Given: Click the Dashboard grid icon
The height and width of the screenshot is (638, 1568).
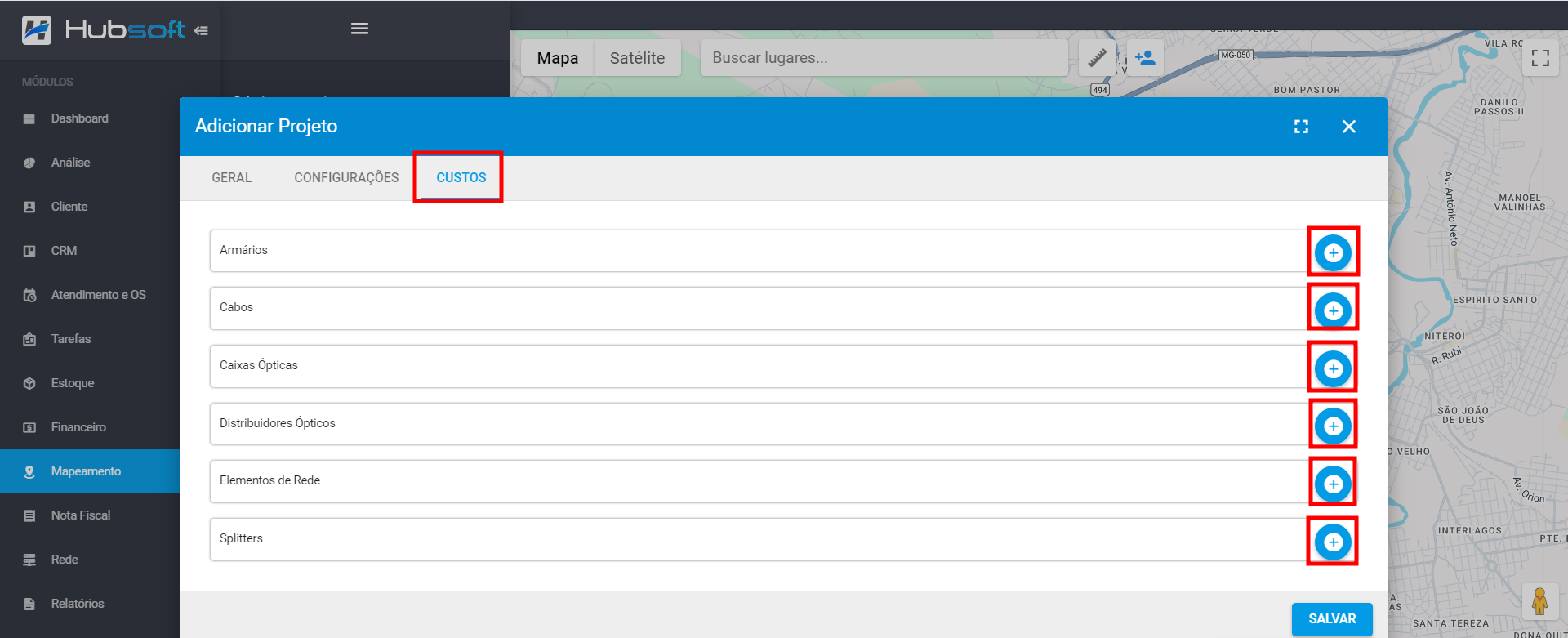Looking at the screenshot, I should (x=29, y=119).
